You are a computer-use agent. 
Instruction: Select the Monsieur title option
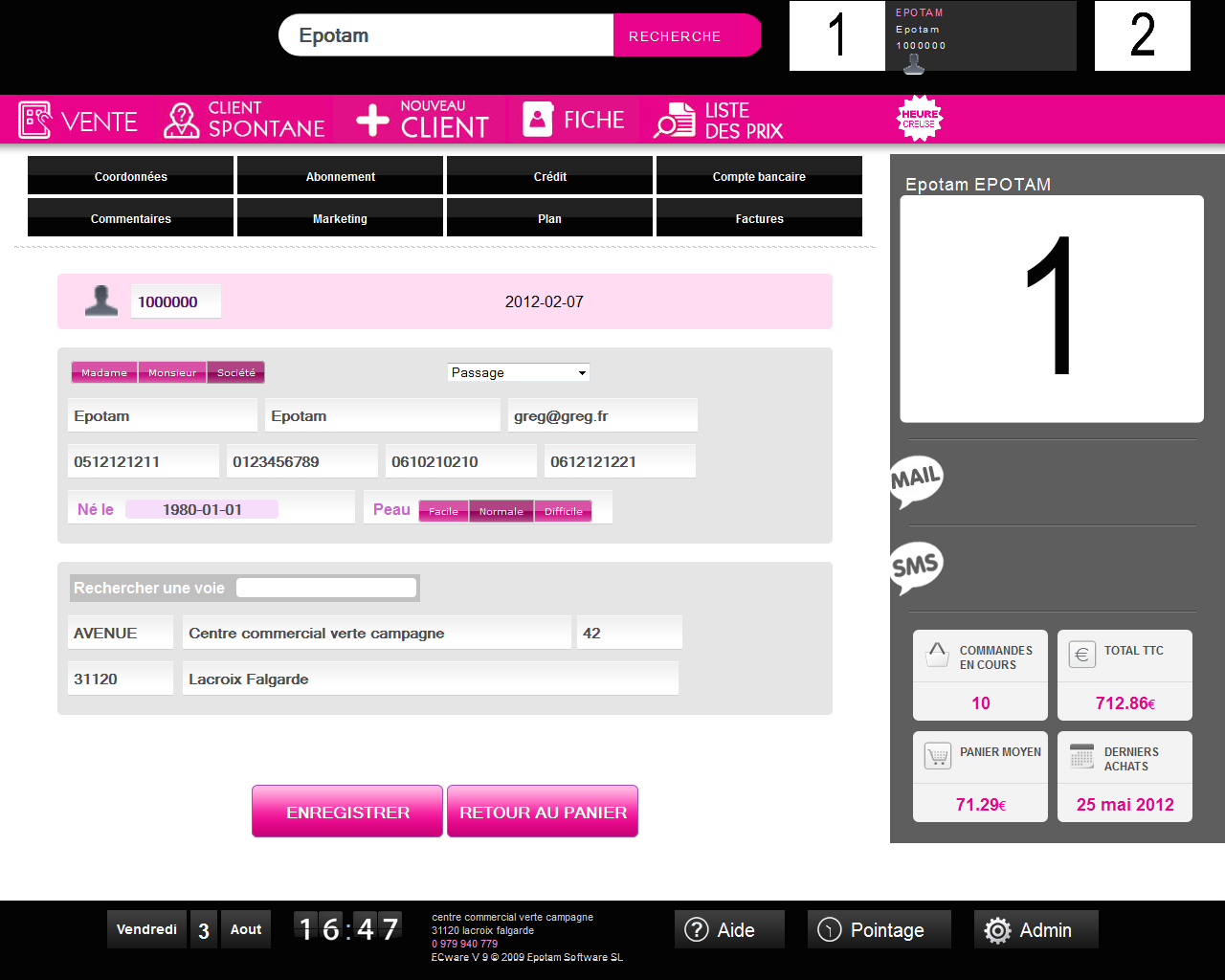point(172,373)
